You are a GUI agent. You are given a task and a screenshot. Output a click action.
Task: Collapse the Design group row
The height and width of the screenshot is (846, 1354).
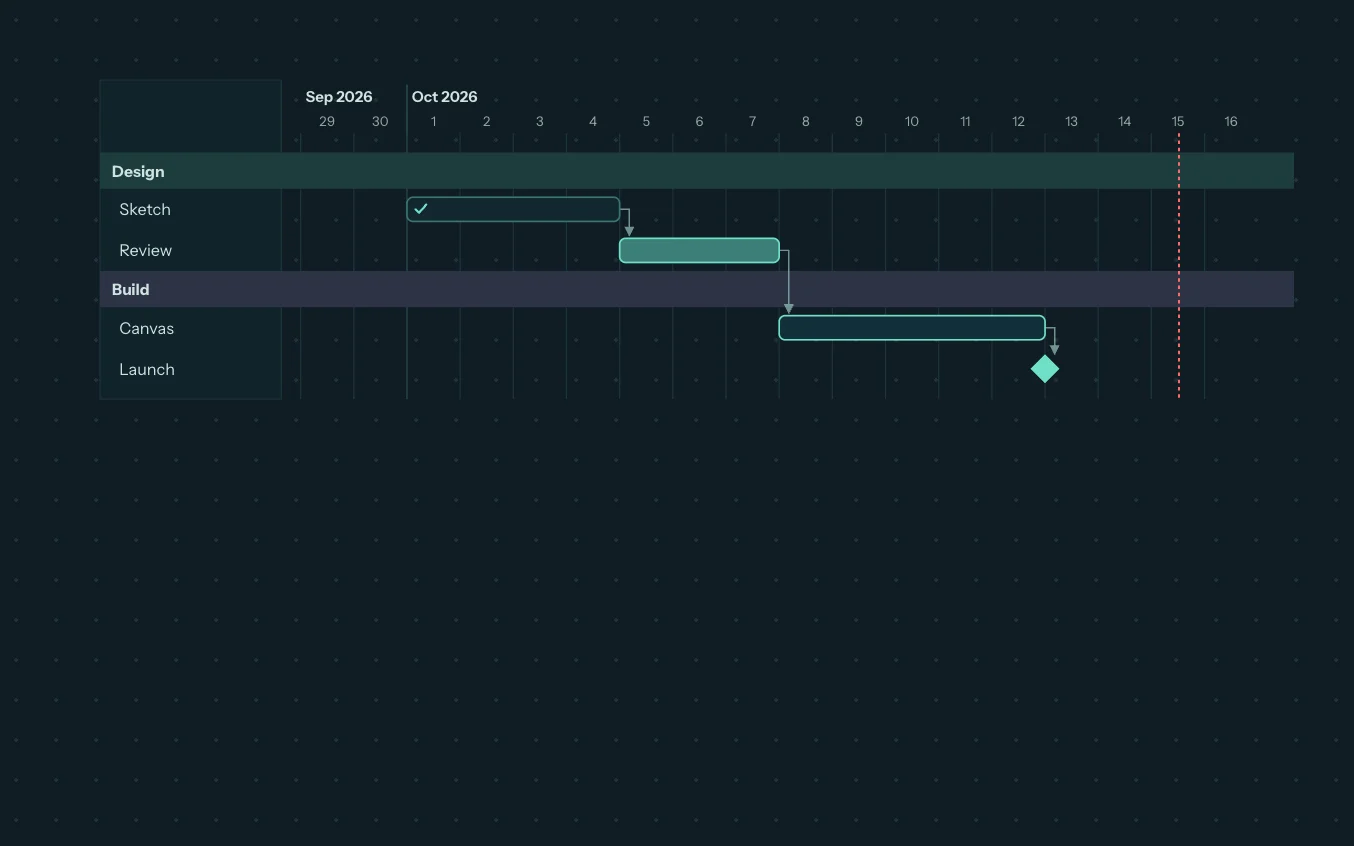pos(697,171)
